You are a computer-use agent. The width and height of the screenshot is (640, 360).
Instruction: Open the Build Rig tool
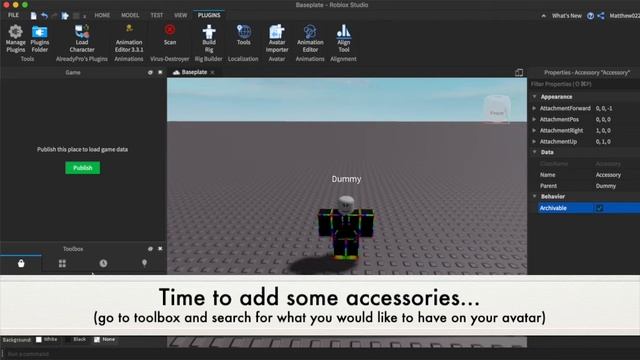pos(209,38)
